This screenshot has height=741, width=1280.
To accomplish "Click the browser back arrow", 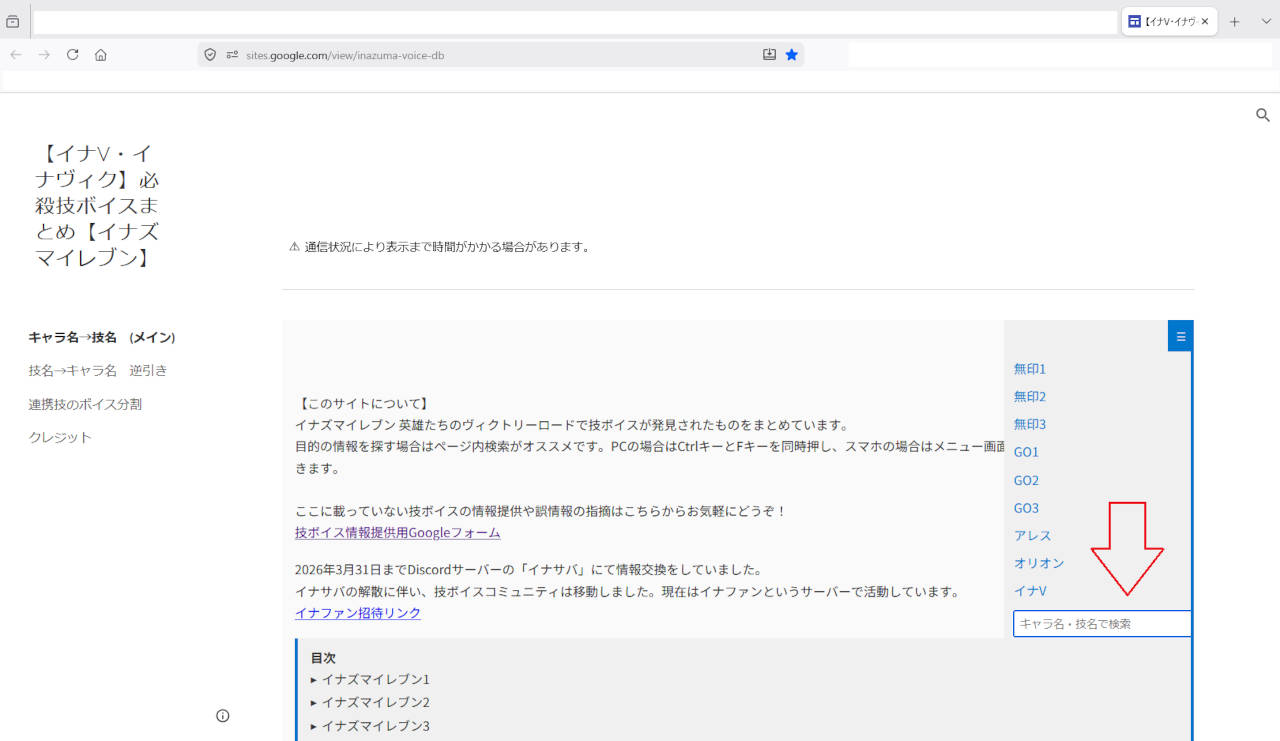I will tap(16, 55).
